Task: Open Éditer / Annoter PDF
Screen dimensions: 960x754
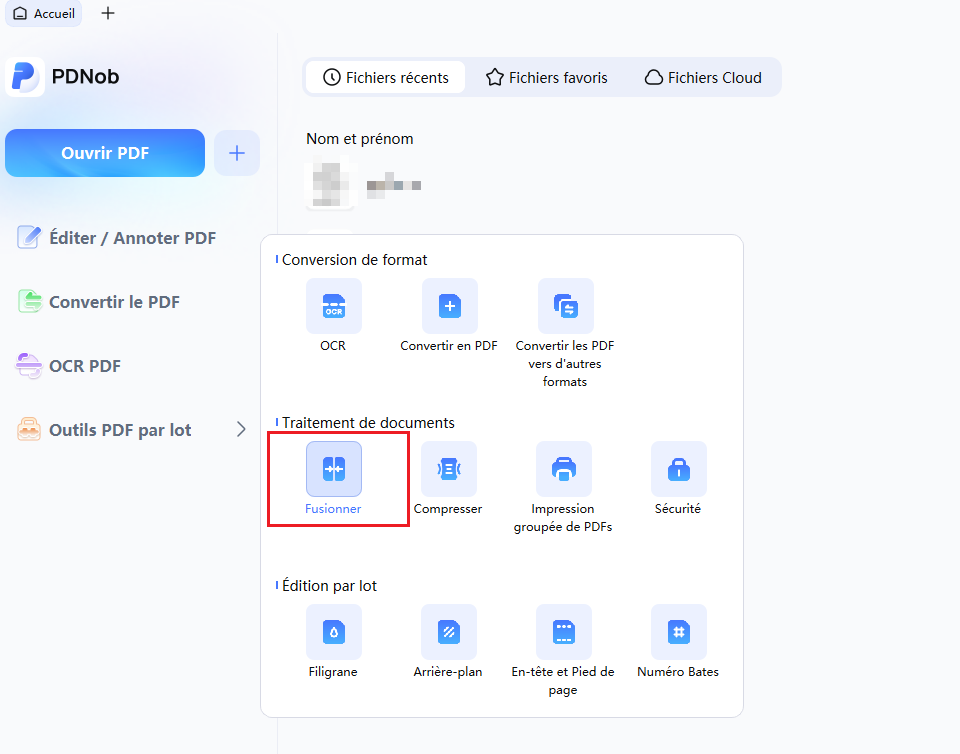Action: pyautogui.click(x=116, y=237)
